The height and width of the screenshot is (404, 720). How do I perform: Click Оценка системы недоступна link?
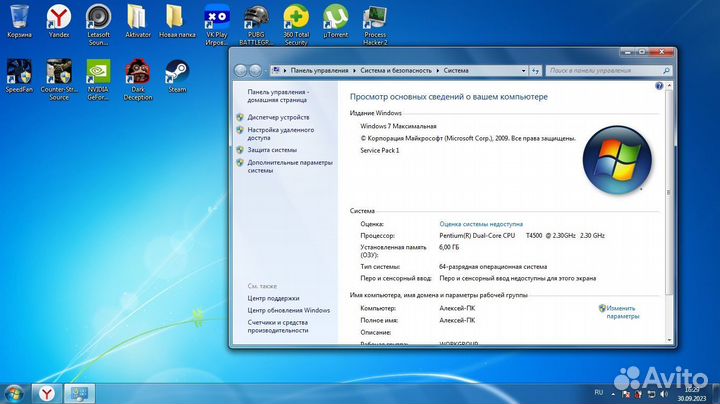coord(481,224)
